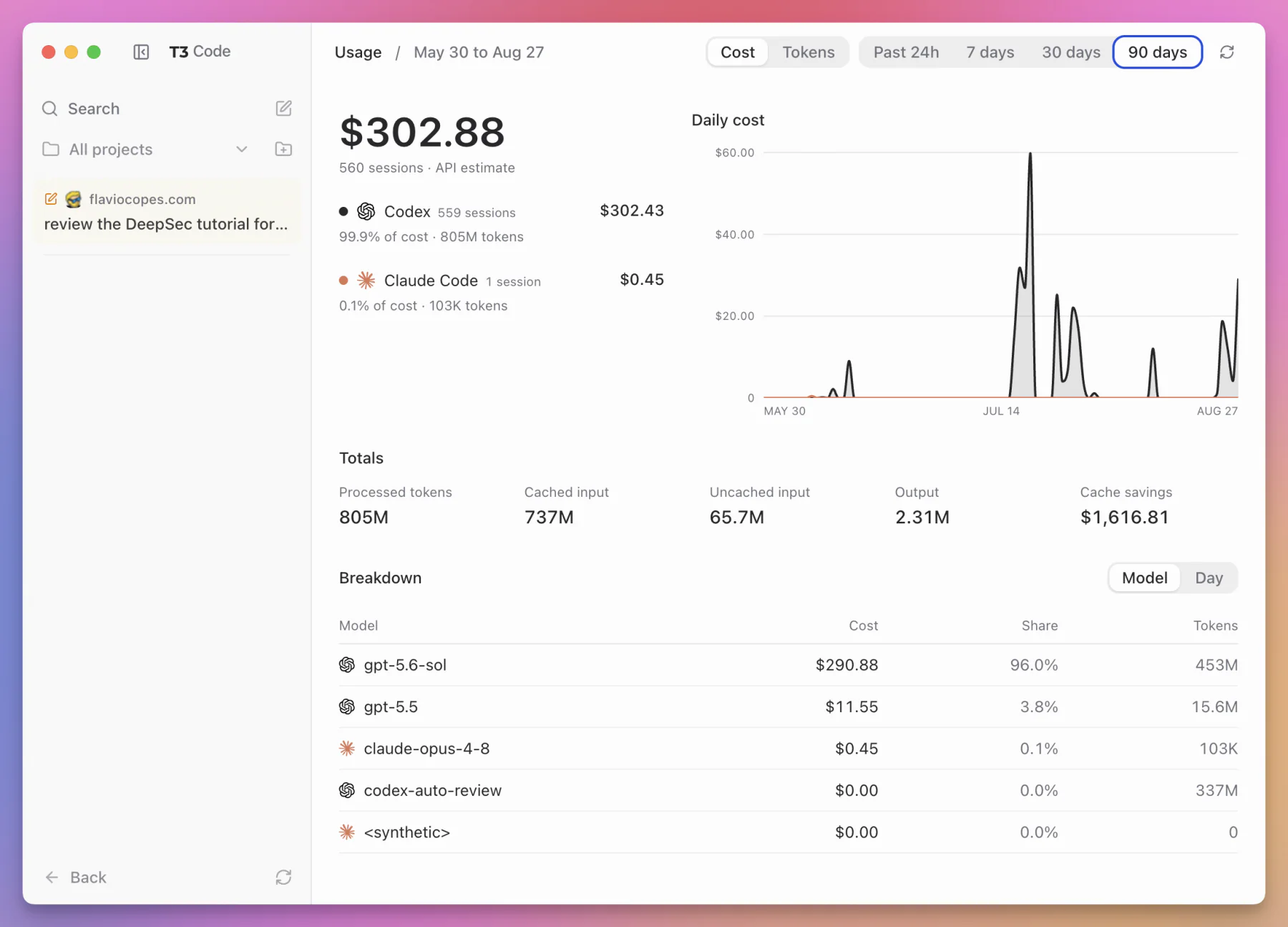Click the Codex OpenAI logo icon
This screenshot has width=1288, height=927.
click(x=366, y=211)
